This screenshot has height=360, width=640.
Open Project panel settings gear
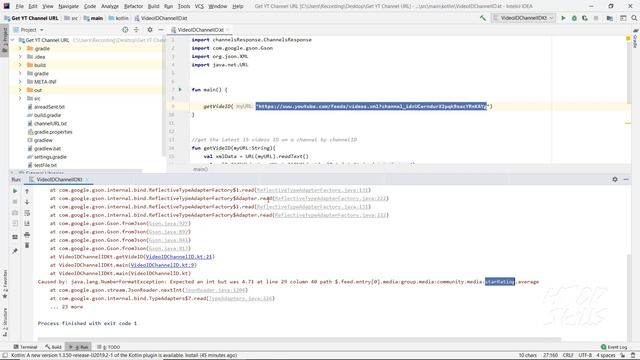pyautogui.click(x=150, y=30)
